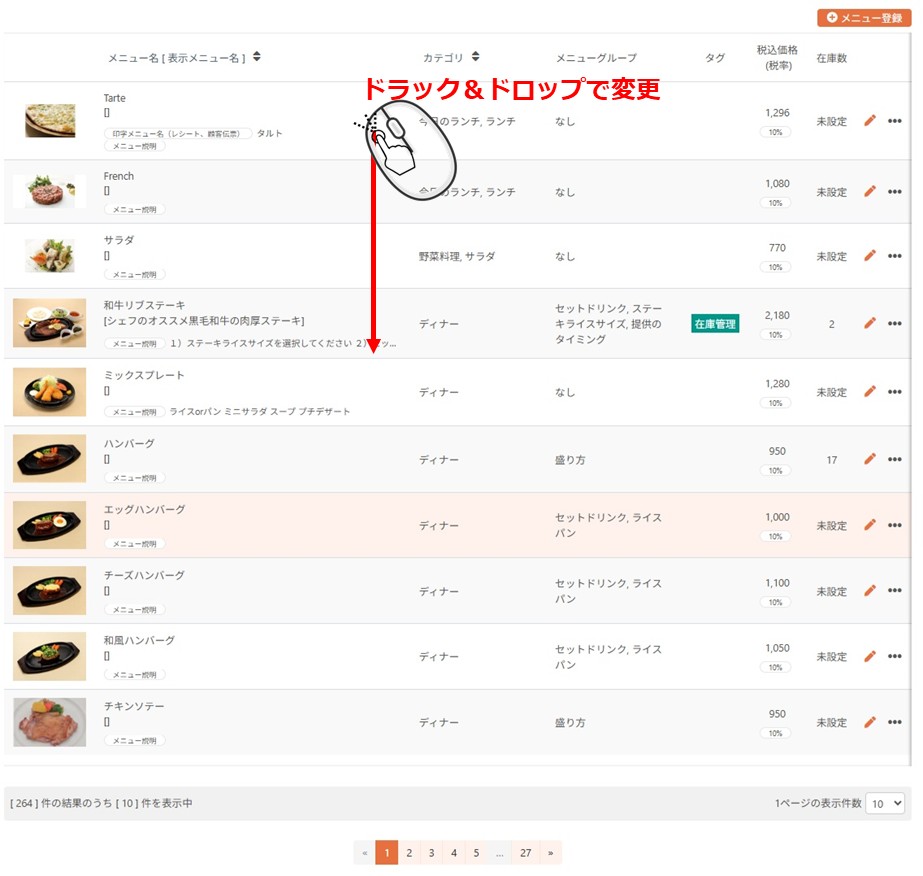The width and height of the screenshot is (923, 876).
Task: Sort by カテゴリ column arrows
Action: [475, 57]
